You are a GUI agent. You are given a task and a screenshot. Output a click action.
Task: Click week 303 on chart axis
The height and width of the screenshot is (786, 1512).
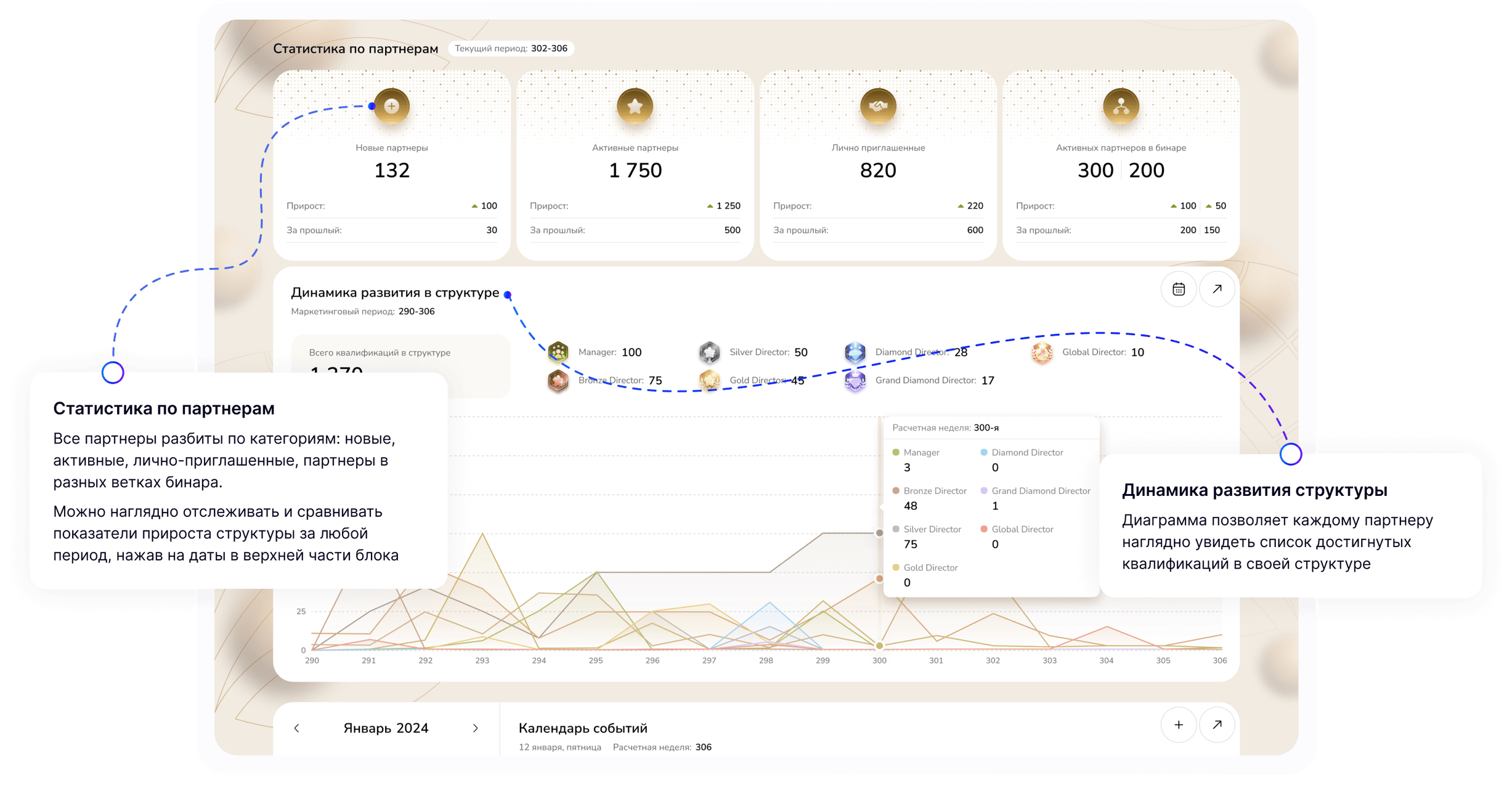[1049, 660]
